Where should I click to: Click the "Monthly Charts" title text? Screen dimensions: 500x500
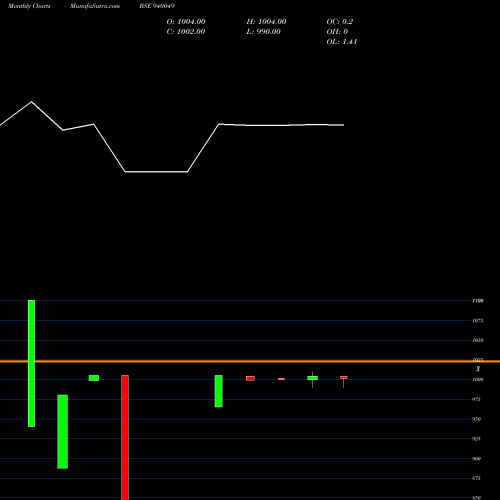pyautogui.click(x=29, y=6)
